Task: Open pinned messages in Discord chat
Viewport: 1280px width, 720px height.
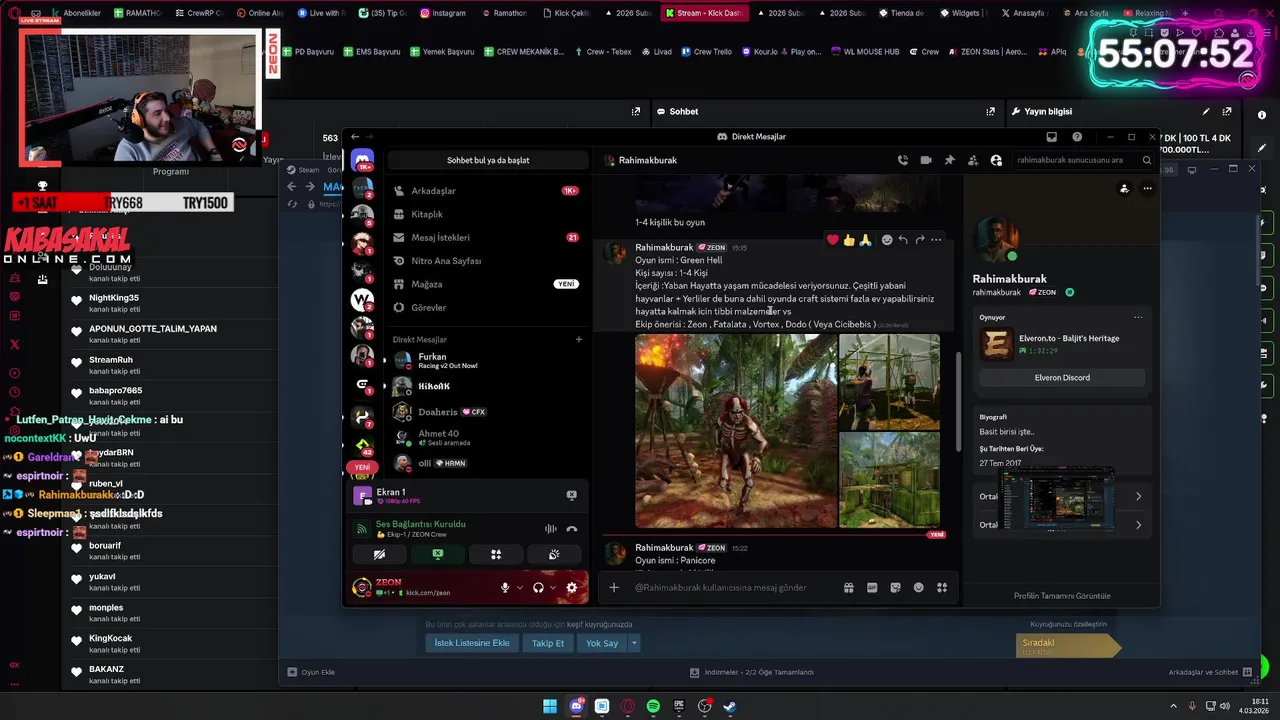Action: [x=949, y=160]
